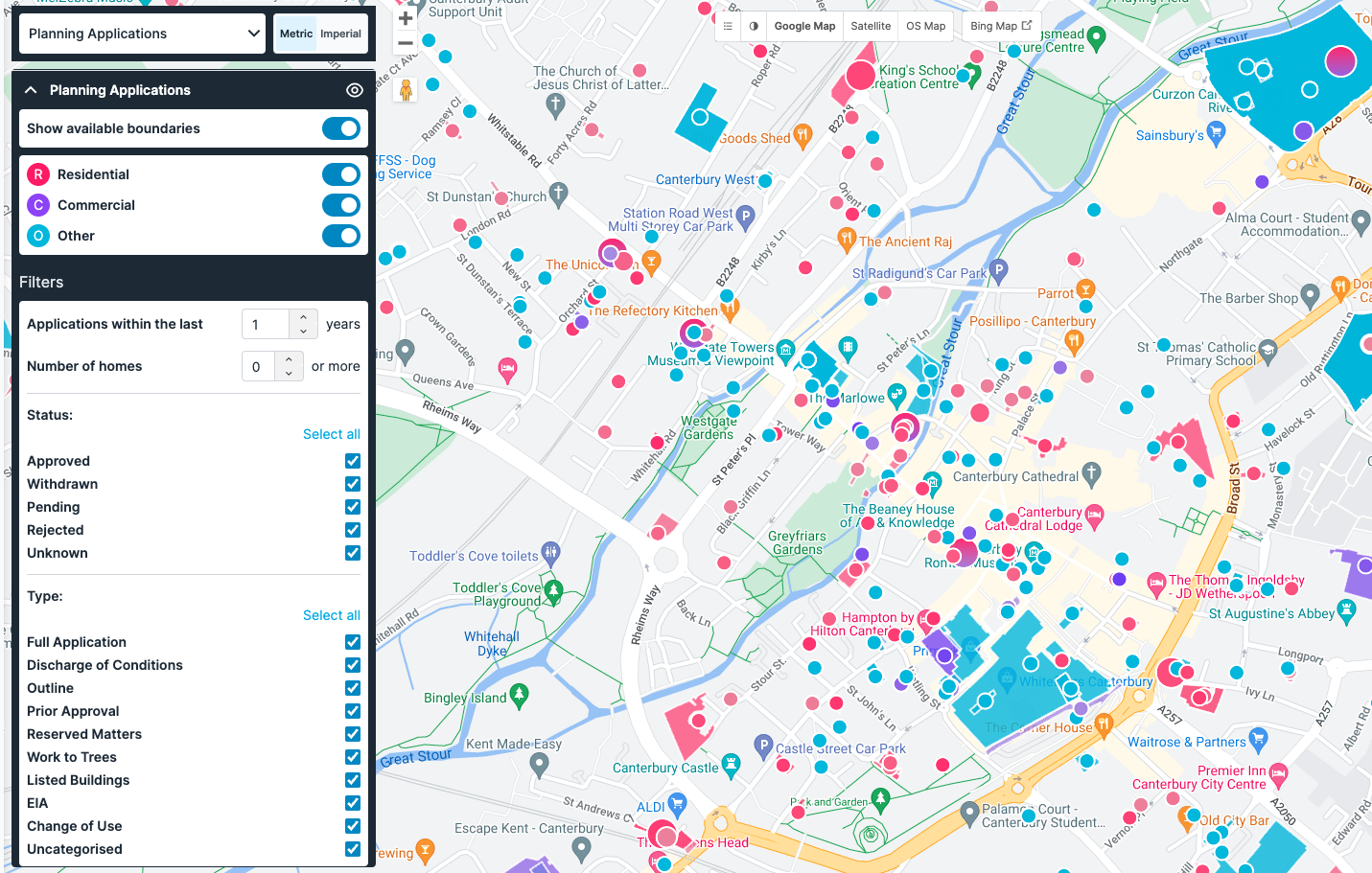Increase years with the stepper up arrow
The width and height of the screenshot is (1372, 873).
305,318
